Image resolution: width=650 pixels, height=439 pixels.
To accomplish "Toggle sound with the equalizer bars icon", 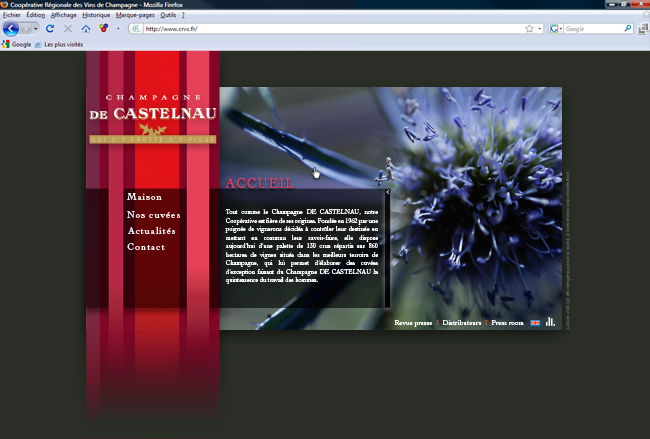I will tap(550, 322).
